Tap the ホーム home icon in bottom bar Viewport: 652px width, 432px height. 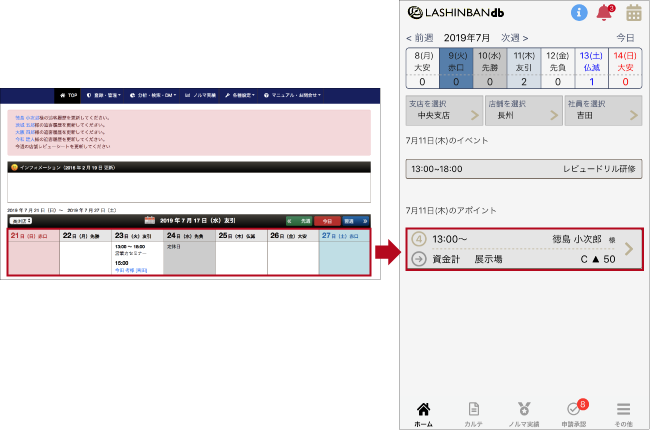click(x=423, y=412)
